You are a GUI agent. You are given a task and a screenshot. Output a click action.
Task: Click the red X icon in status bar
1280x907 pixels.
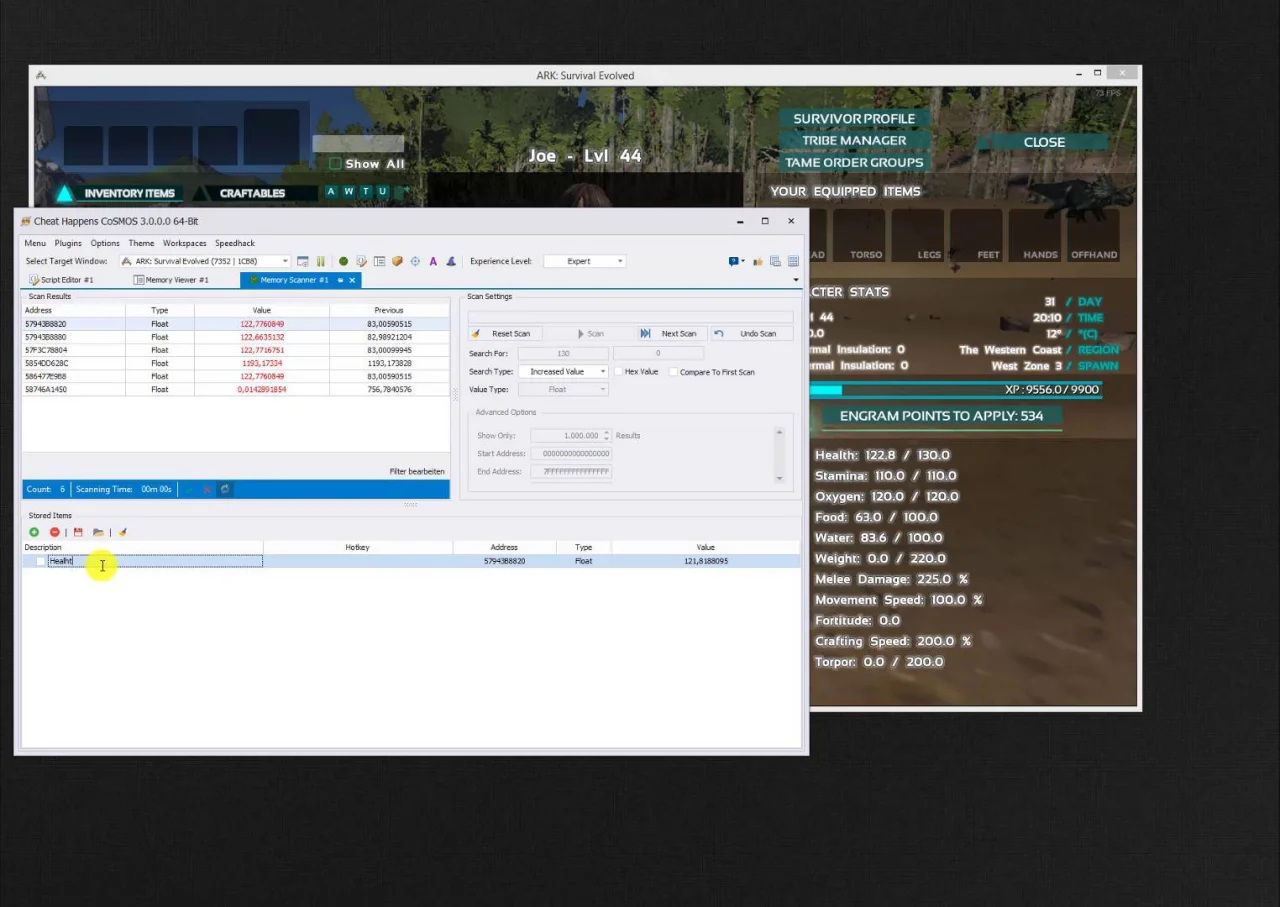(x=207, y=489)
